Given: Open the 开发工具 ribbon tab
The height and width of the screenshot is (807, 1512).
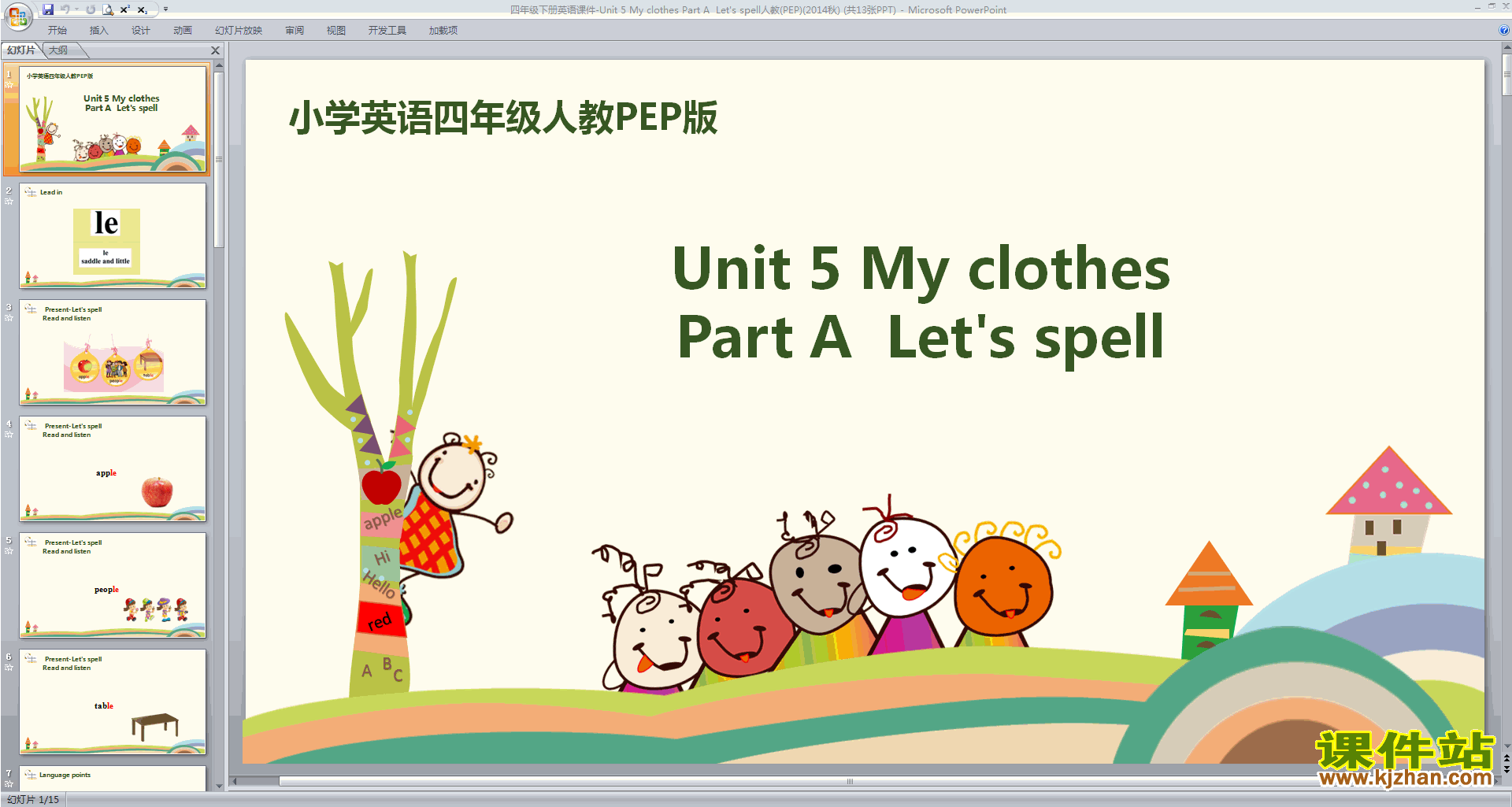Looking at the screenshot, I should point(387,31).
